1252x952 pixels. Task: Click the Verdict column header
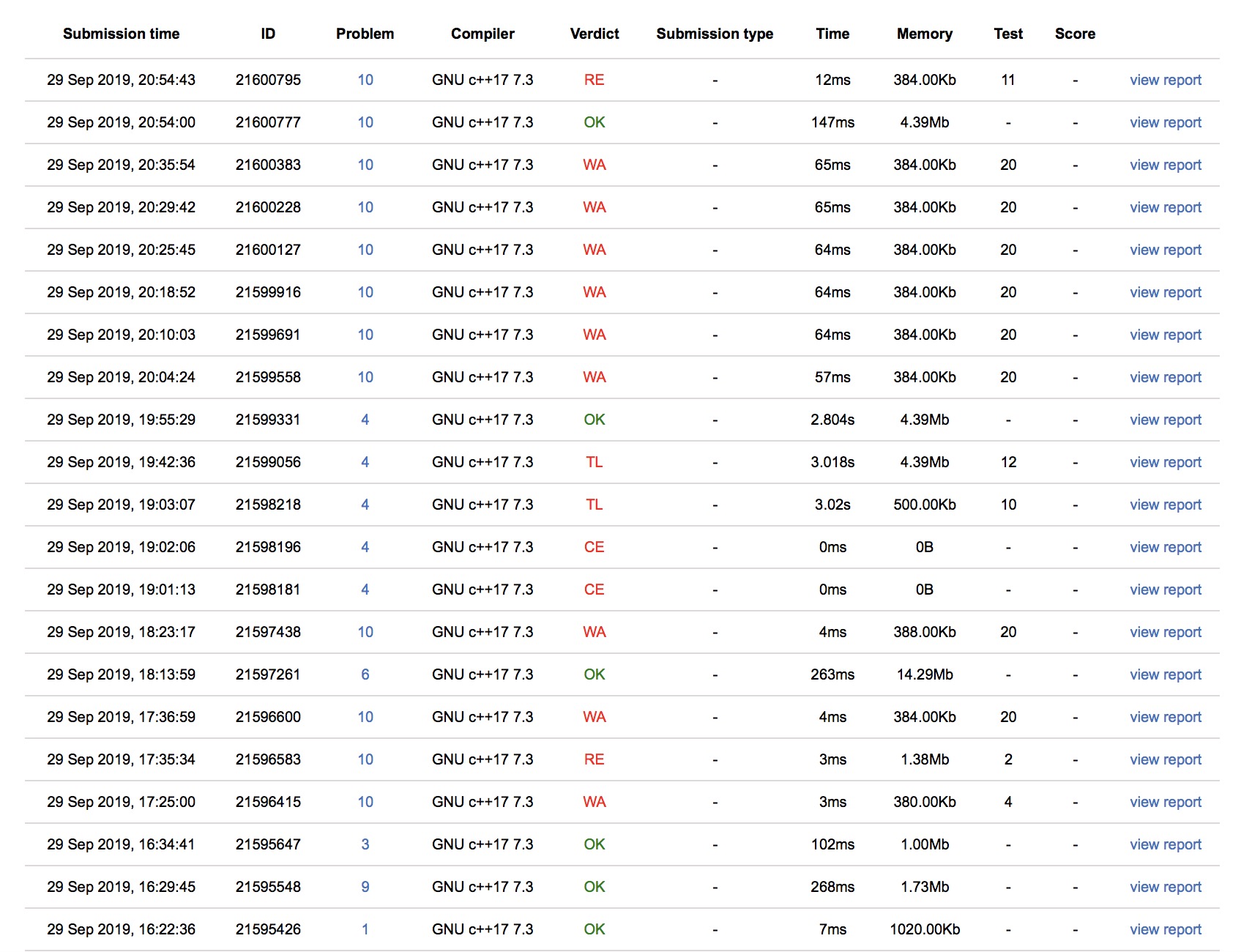tap(594, 34)
